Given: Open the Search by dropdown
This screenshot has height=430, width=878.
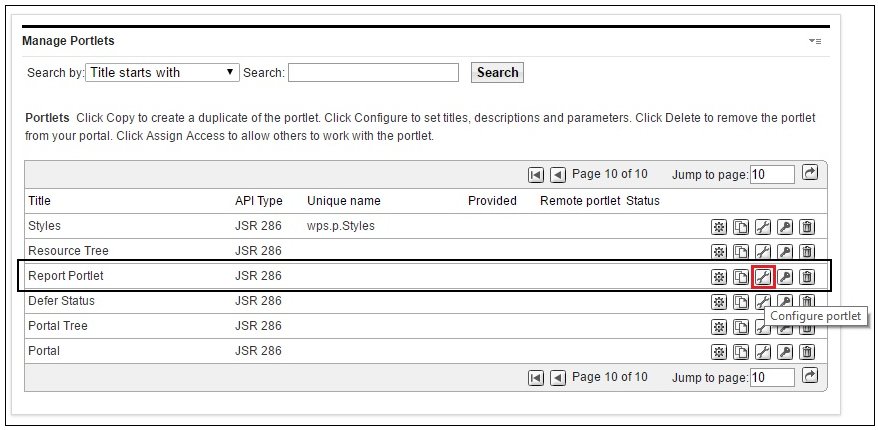Looking at the screenshot, I should (162, 72).
